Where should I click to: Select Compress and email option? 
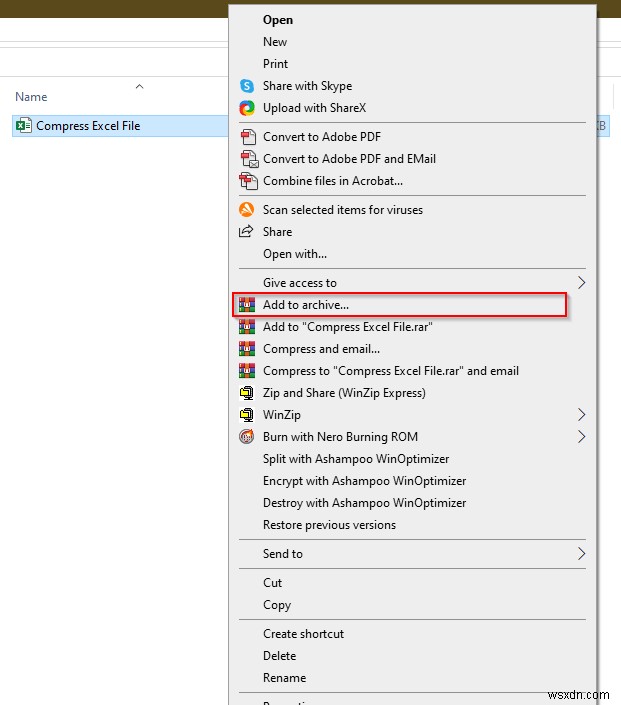[x=321, y=349]
